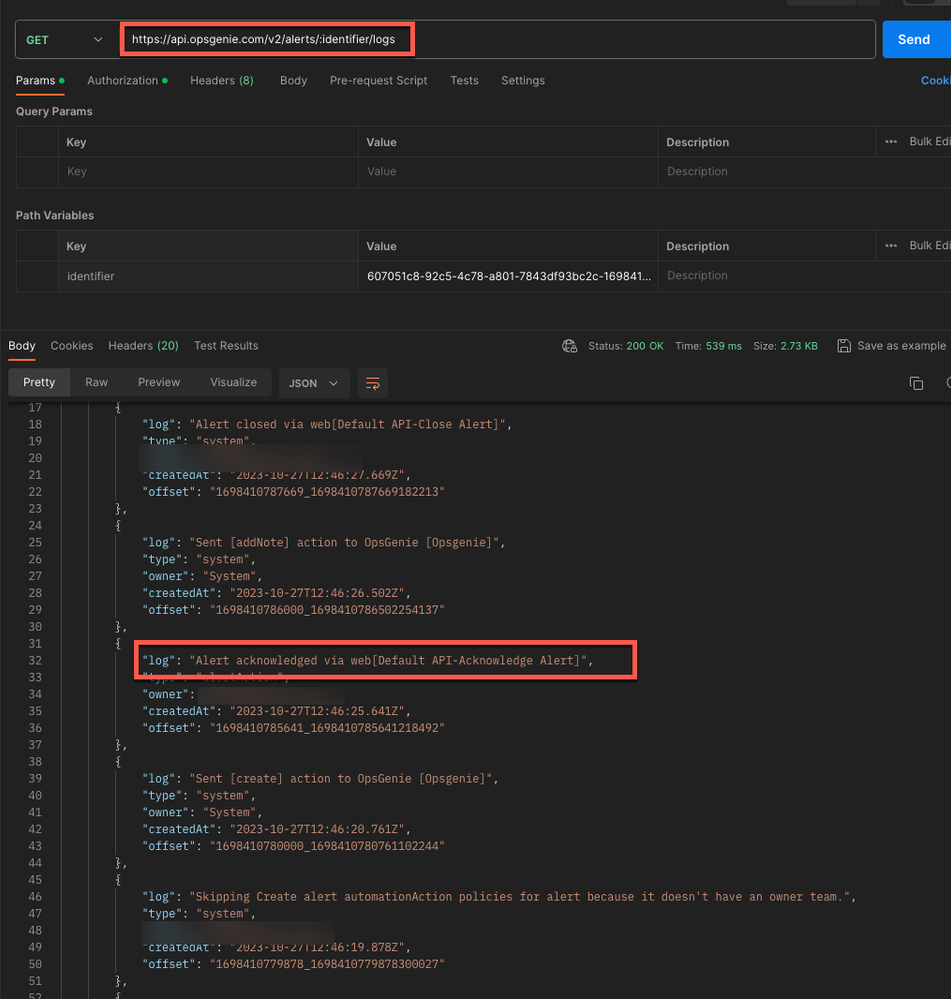This screenshot has width=951, height=999.
Task: Open the request Headers (8) tab
Action: pyautogui.click(x=222, y=81)
